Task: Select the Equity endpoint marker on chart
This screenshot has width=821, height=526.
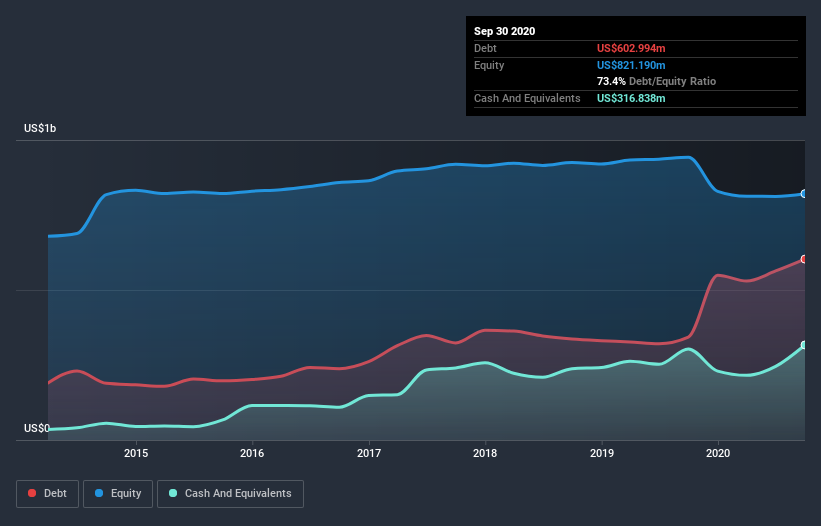Action: 804,194
